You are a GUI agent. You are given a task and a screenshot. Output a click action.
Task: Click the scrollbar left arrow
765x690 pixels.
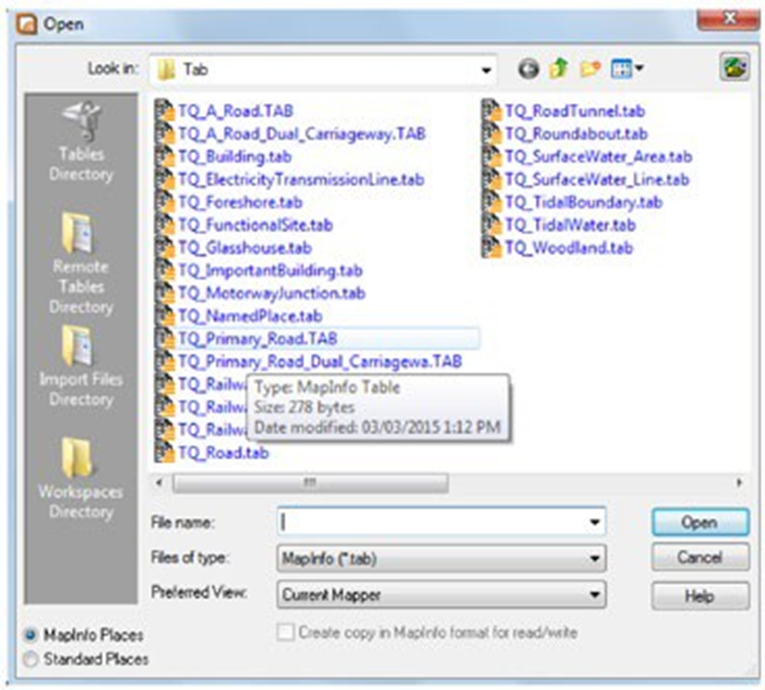[x=159, y=483]
